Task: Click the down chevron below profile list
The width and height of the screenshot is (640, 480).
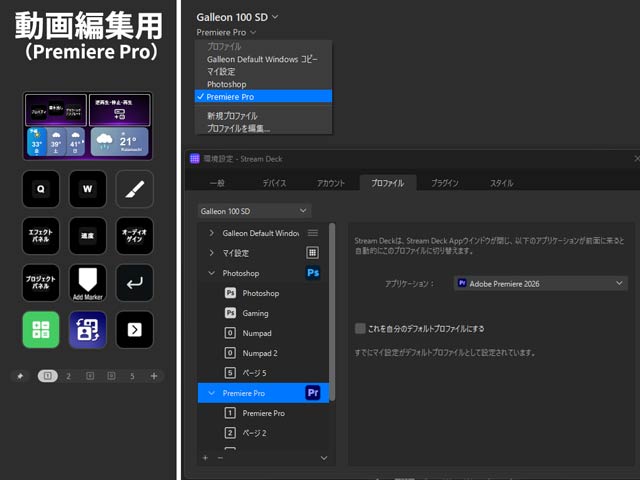Action: 324,458
